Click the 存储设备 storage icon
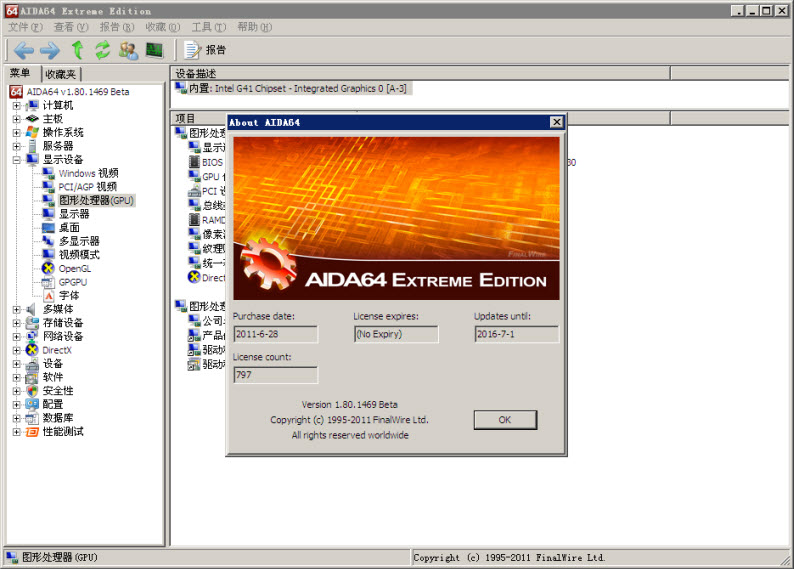Screen dimensions: 794x569 click(x=32, y=323)
